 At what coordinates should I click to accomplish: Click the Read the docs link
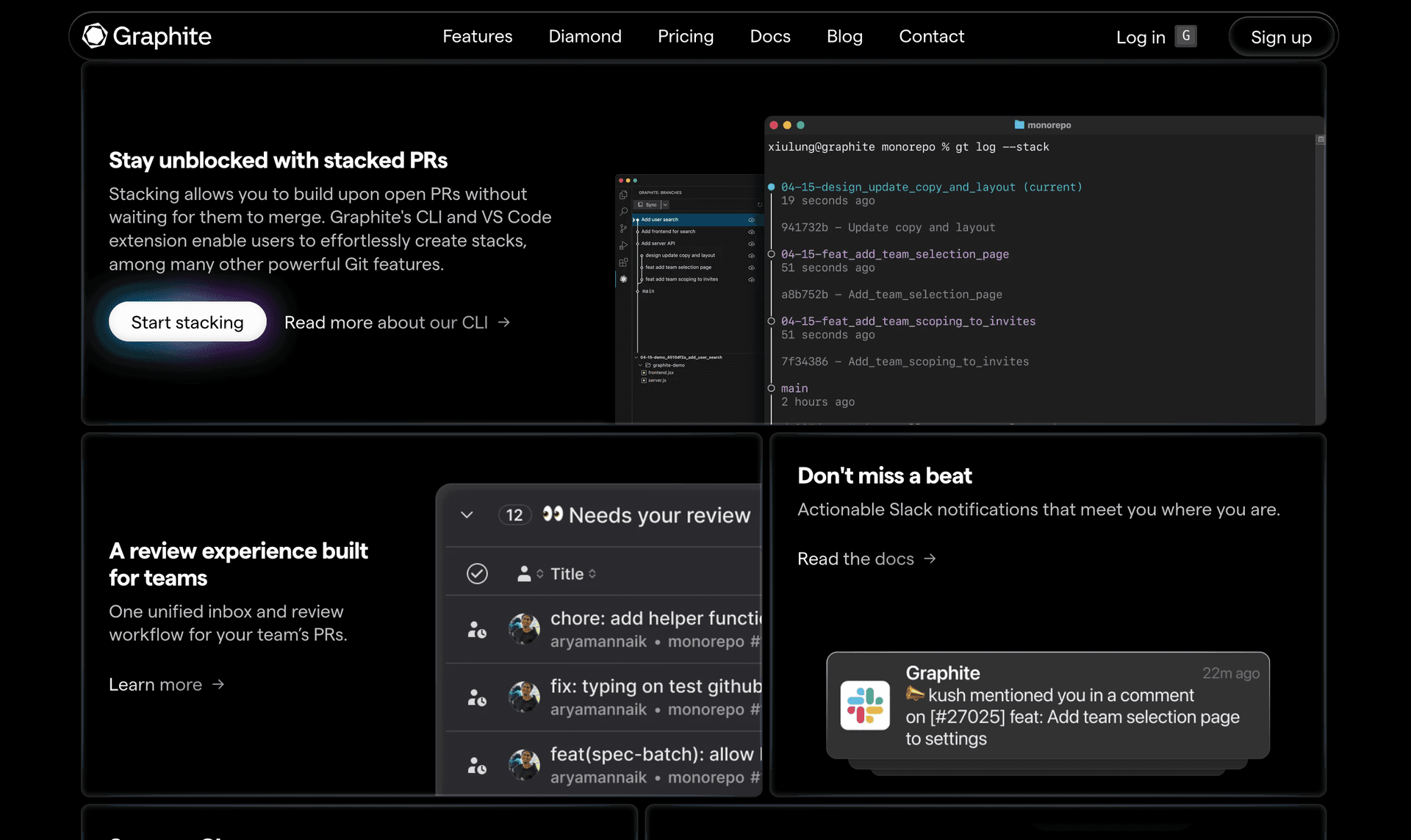[x=866, y=559]
